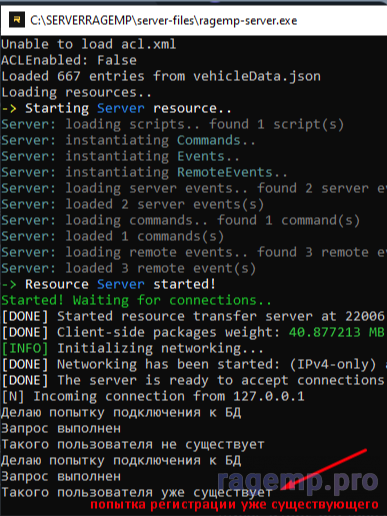
Task: Click 'loaded 3 remote event(s)' line
Action: pyautogui.click(x=129, y=268)
